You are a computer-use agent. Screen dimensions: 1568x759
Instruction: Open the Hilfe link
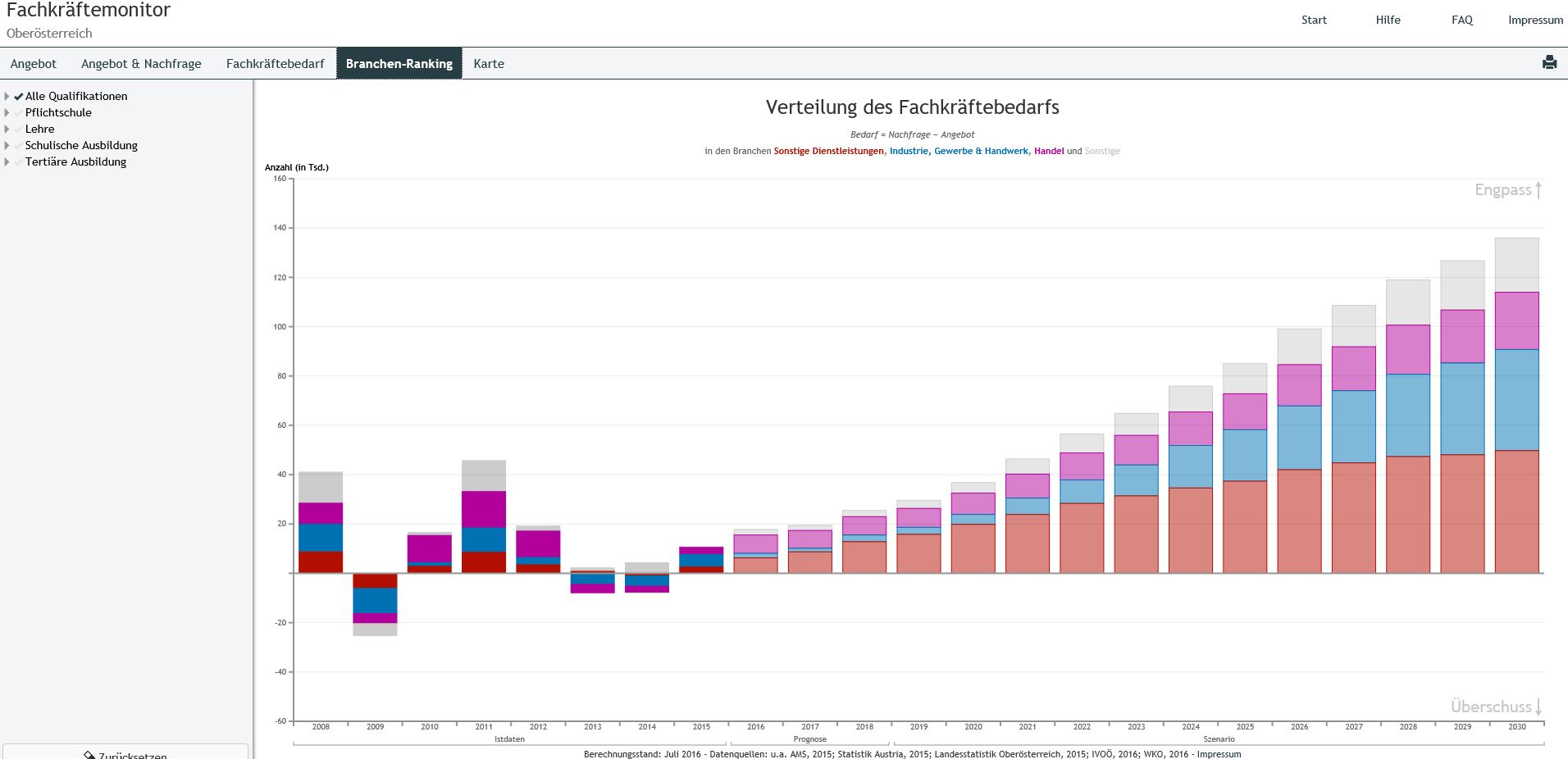pos(1388,20)
